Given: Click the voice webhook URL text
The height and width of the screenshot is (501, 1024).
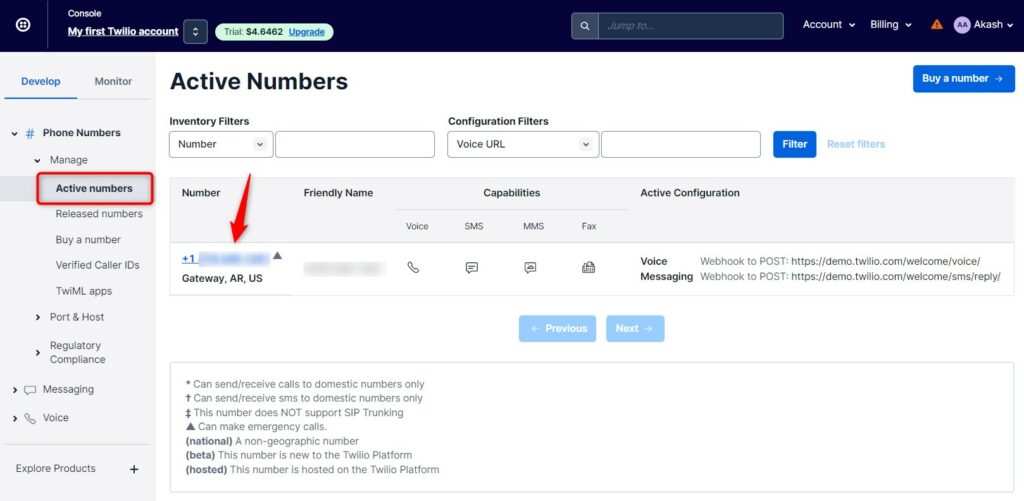Looking at the screenshot, I should [x=886, y=261].
